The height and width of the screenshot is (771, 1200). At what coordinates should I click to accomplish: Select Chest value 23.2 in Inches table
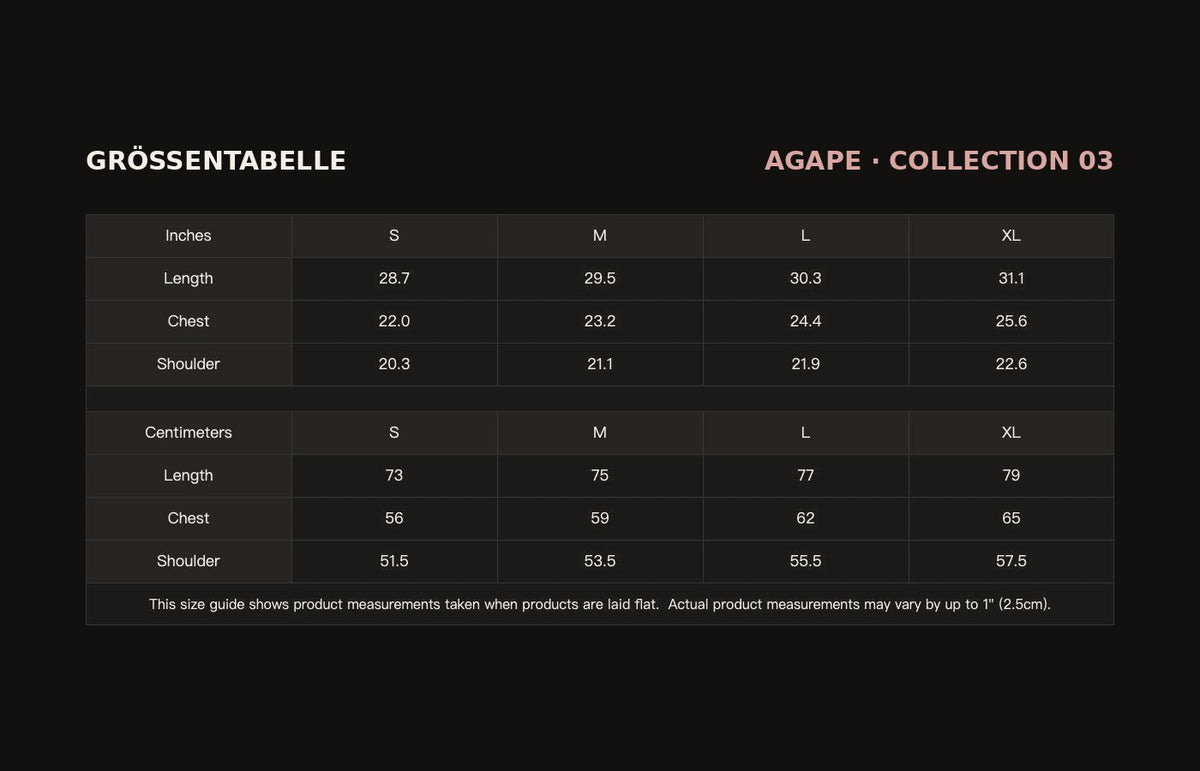coord(600,322)
